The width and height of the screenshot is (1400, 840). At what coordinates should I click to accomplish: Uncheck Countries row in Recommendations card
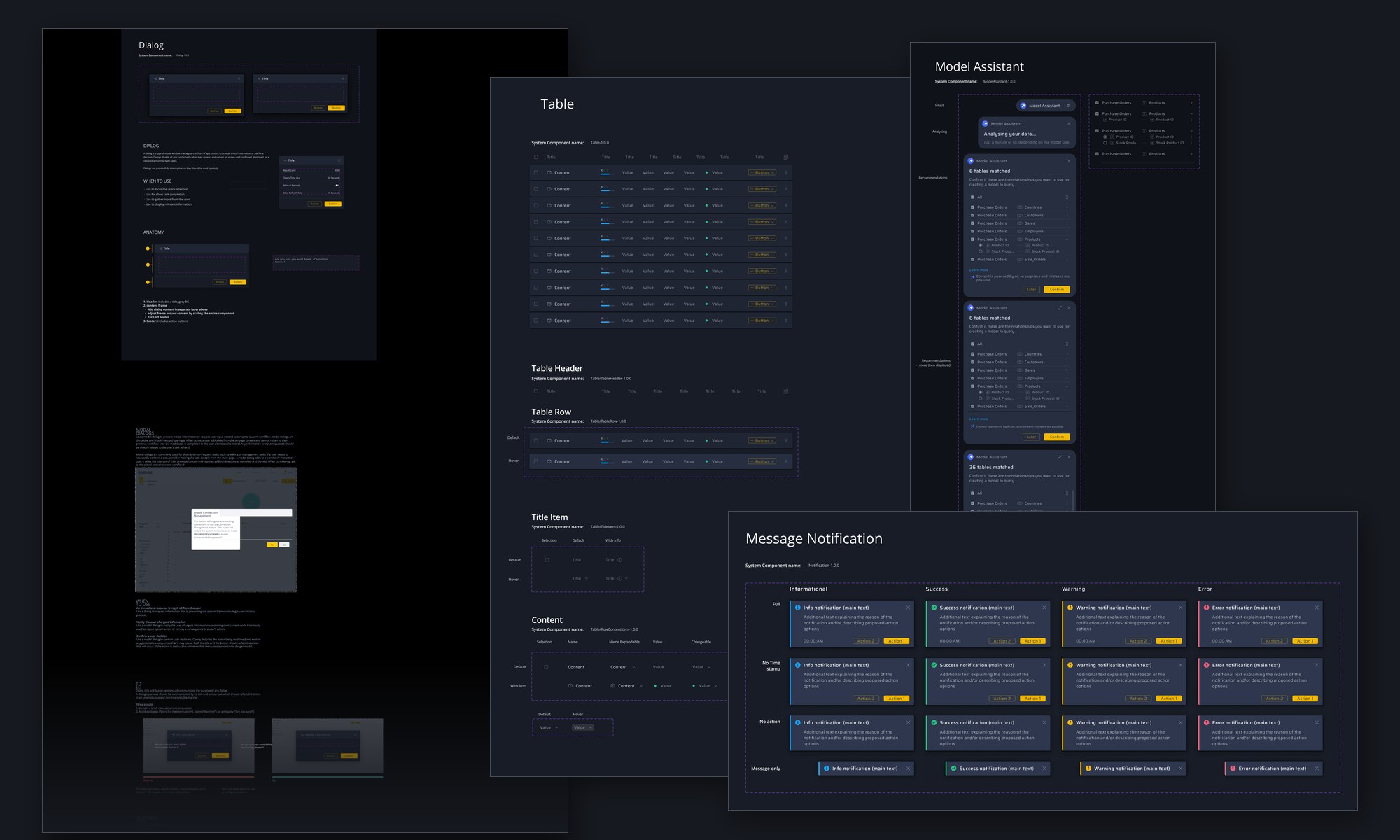coord(972,207)
